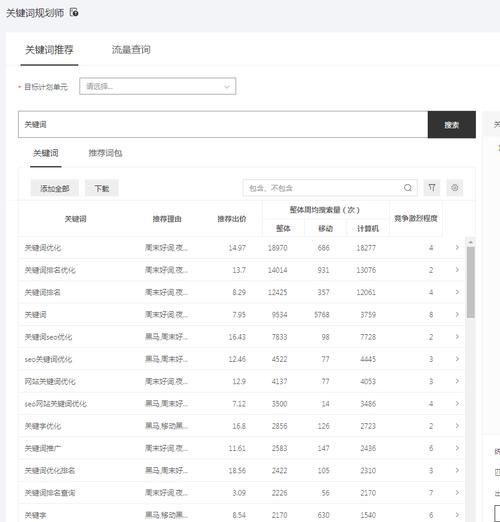Viewport: 500px width, 522px height.
Task: Click keyword cell 关键词seo优化
Action: tap(48, 337)
